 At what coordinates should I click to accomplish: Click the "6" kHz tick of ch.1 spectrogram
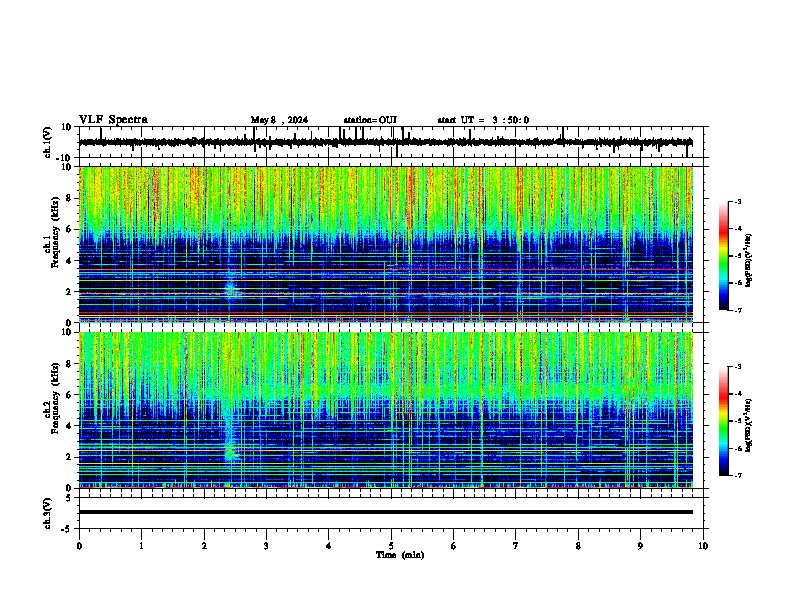pos(70,229)
